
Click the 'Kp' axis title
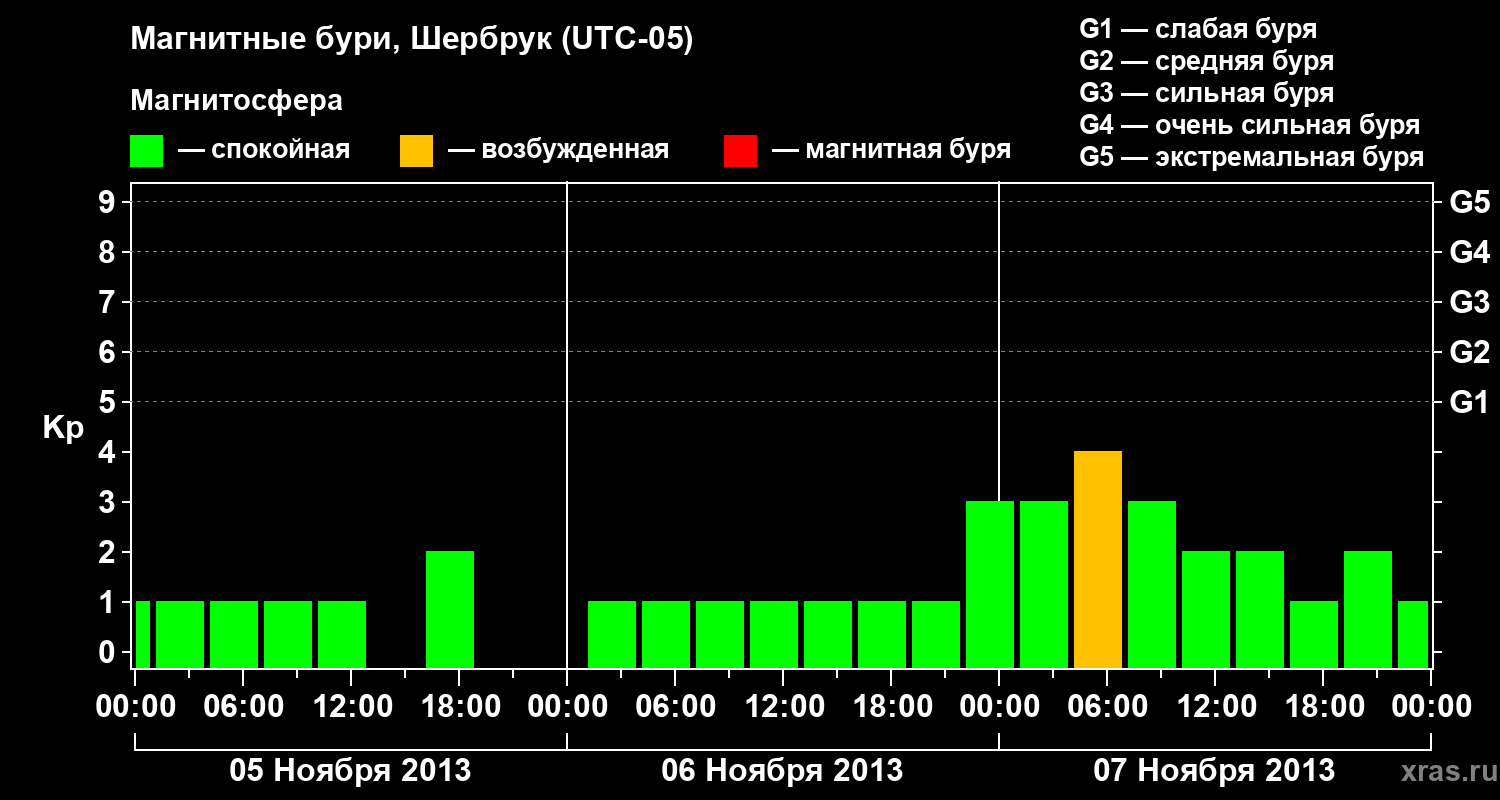[63, 428]
